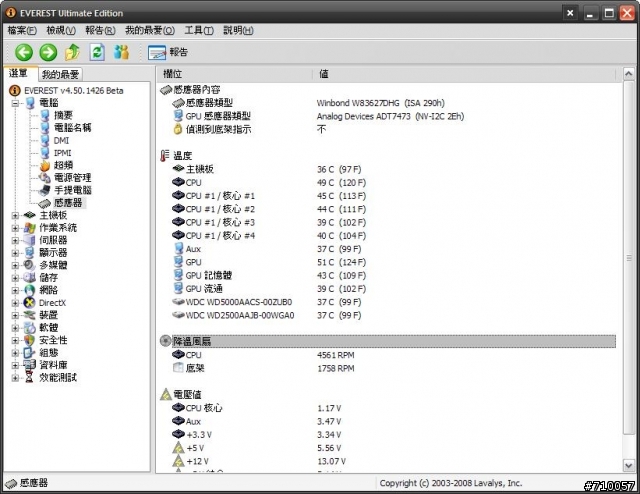Screen dimensions: 640x494
Task: Open the 報告(R) menu
Action: (x=100, y=30)
